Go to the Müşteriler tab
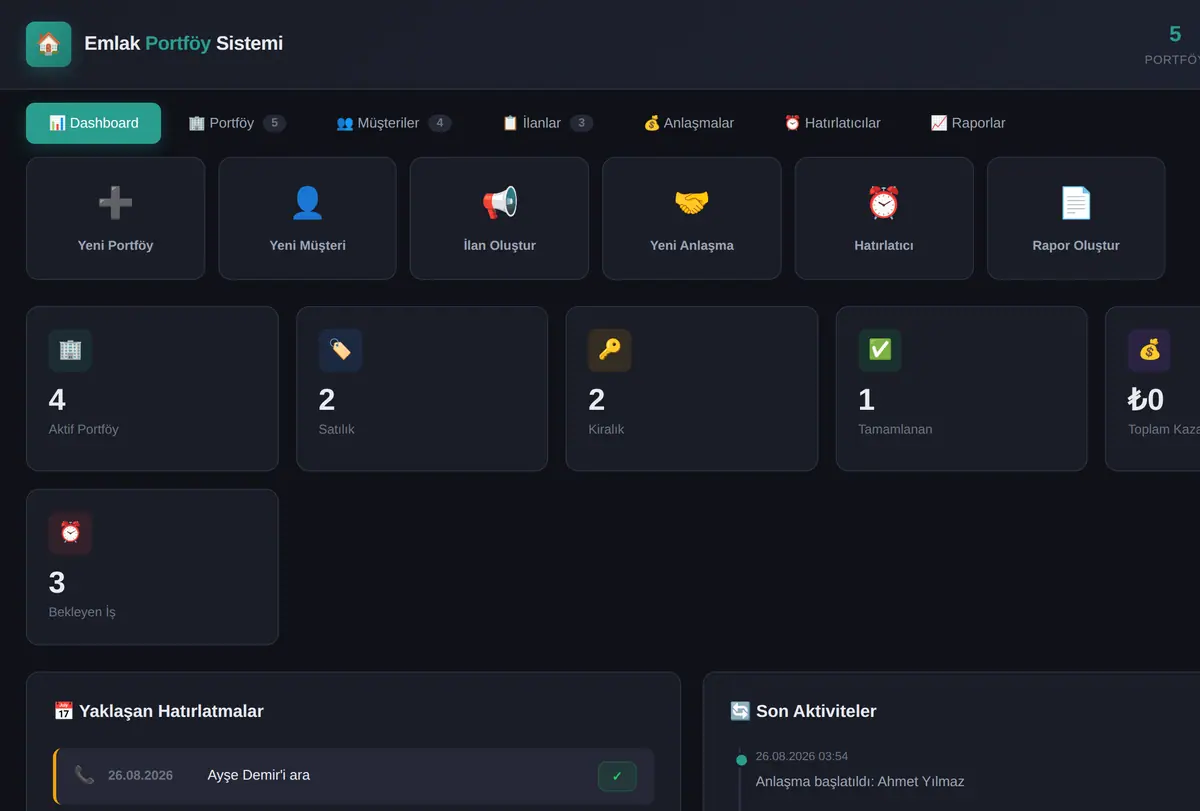1200x811 pixels. point(394,123)
